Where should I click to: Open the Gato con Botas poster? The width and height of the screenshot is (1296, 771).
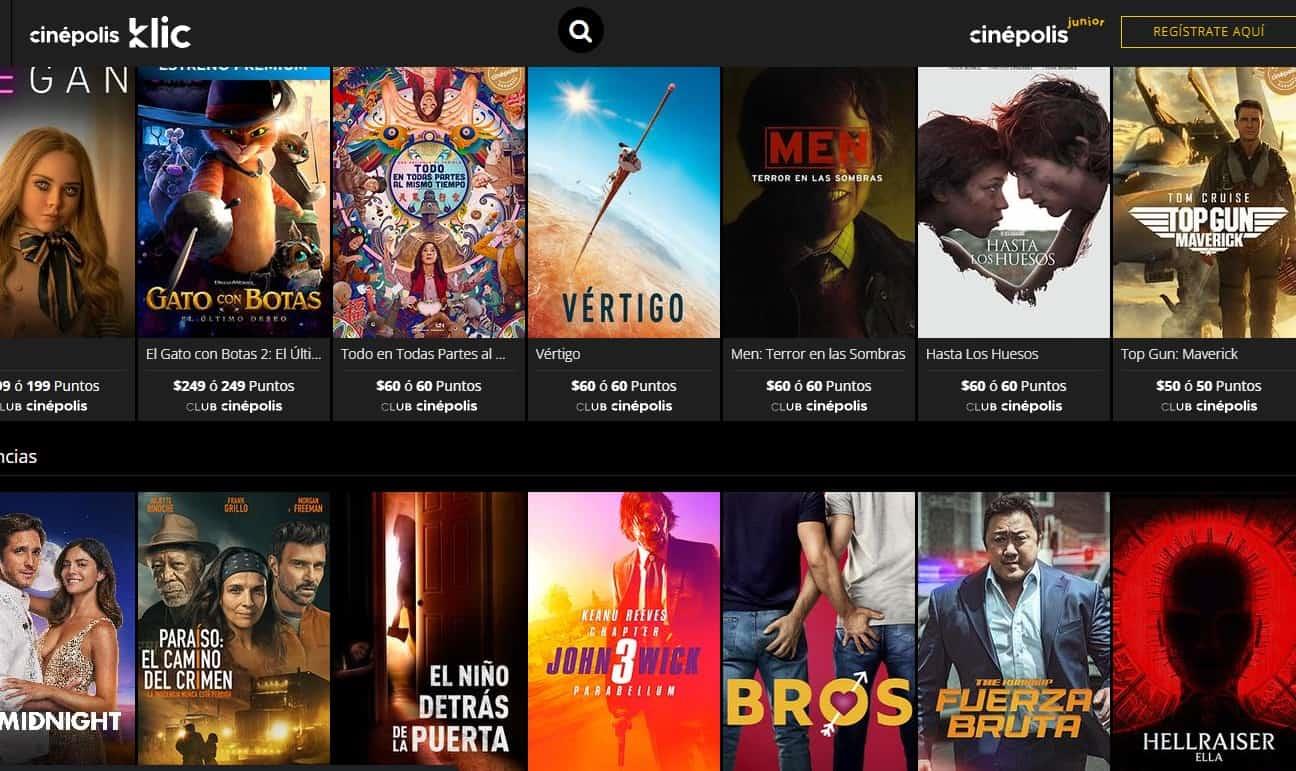coord(234,202)
